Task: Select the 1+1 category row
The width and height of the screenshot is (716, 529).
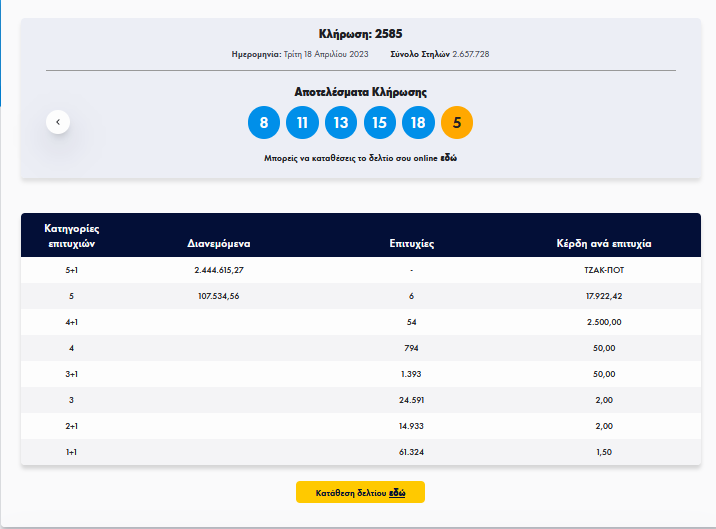Action: point(361,452)
